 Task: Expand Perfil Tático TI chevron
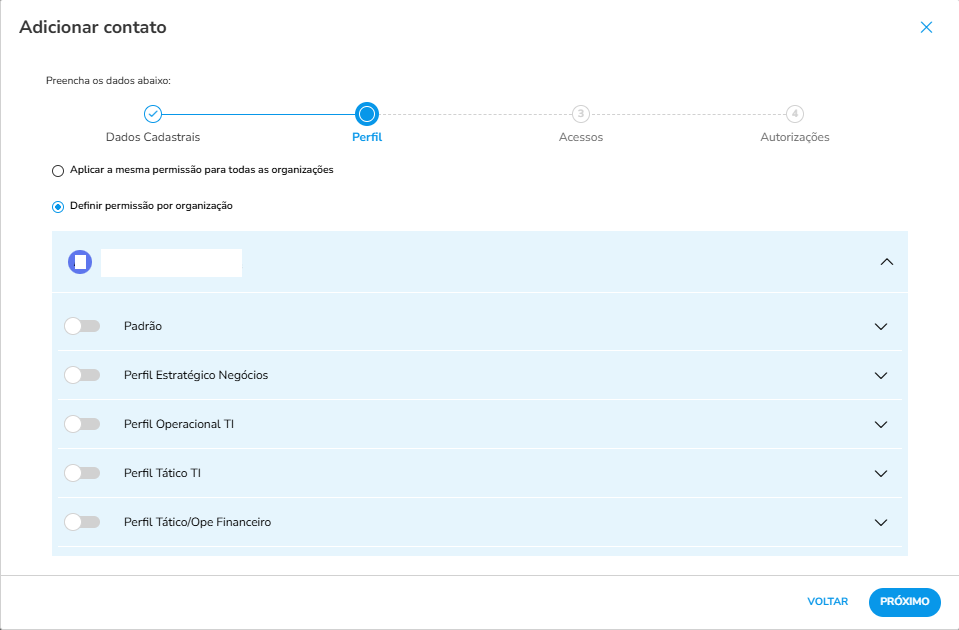coord(881,473)
